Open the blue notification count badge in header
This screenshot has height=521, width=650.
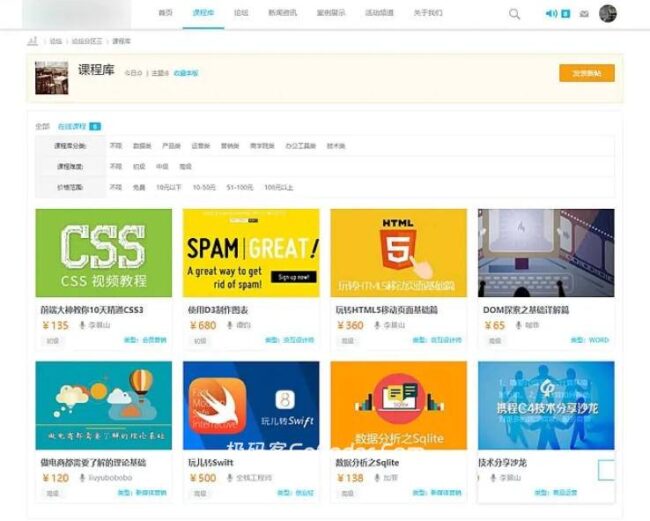click(565, 14)
